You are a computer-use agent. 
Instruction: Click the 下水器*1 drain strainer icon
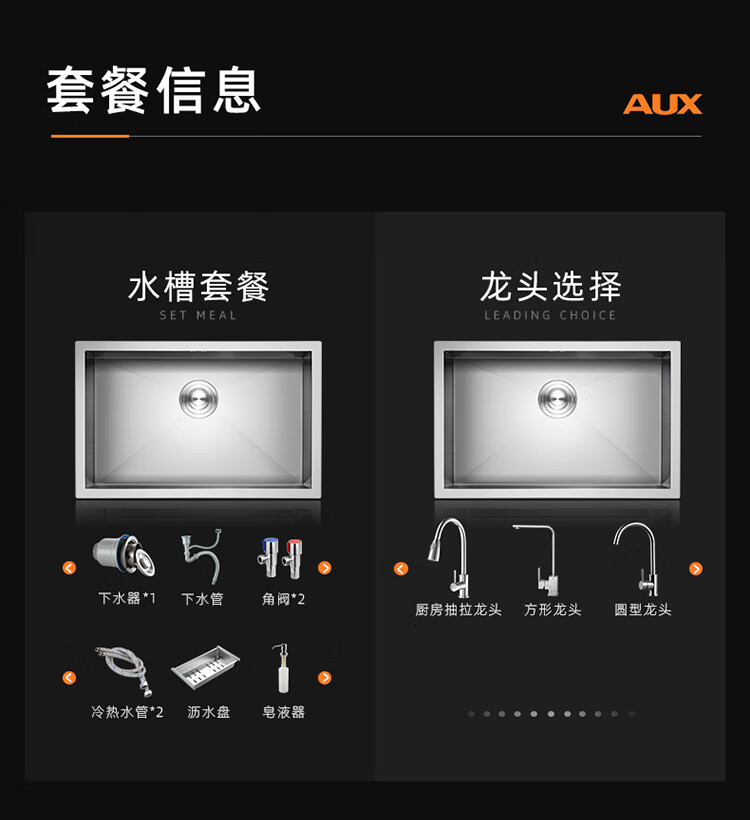(x=124, y=556)
